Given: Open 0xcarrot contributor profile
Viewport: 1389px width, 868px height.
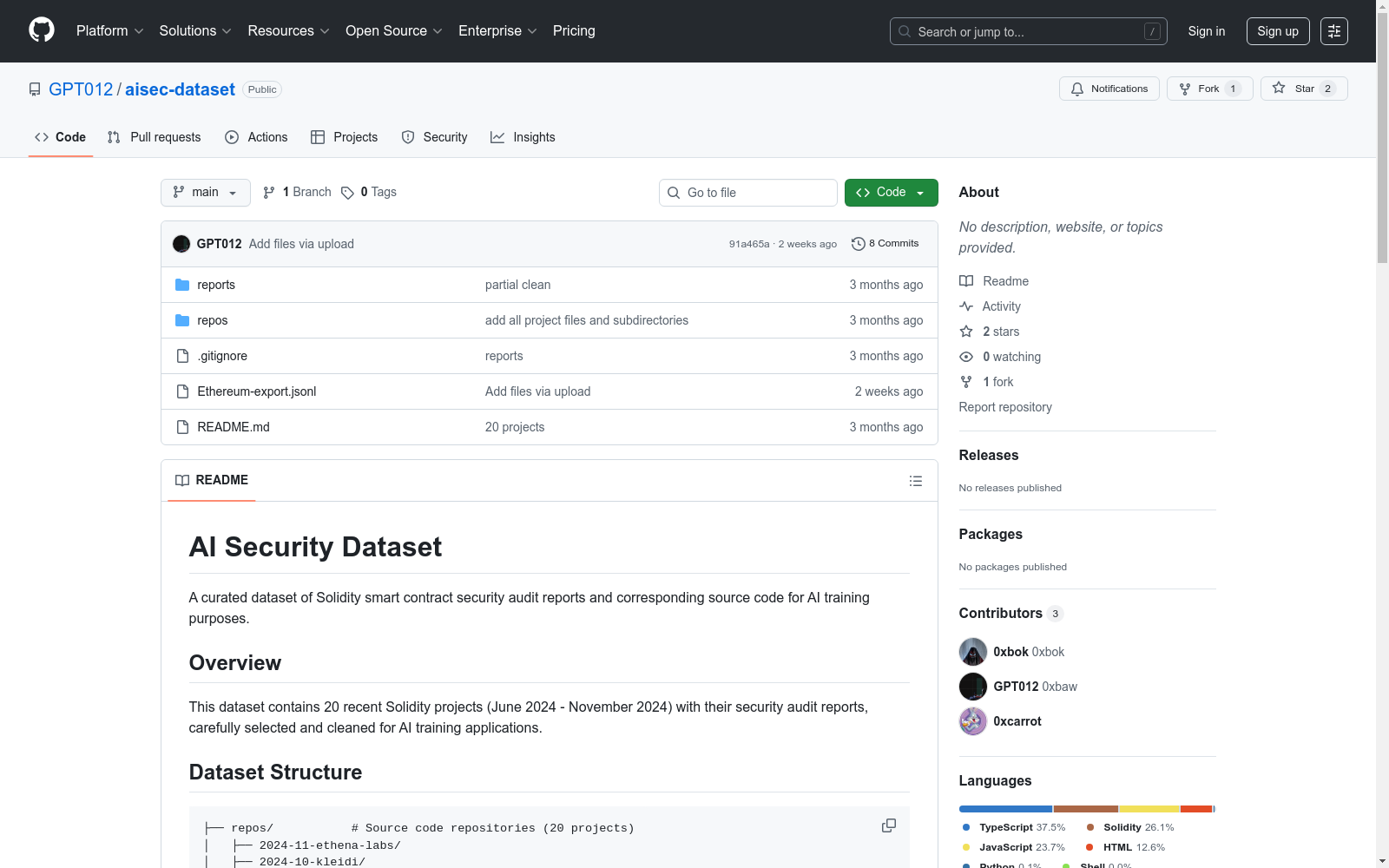Looking at the screenshot, I should 1017,721.
